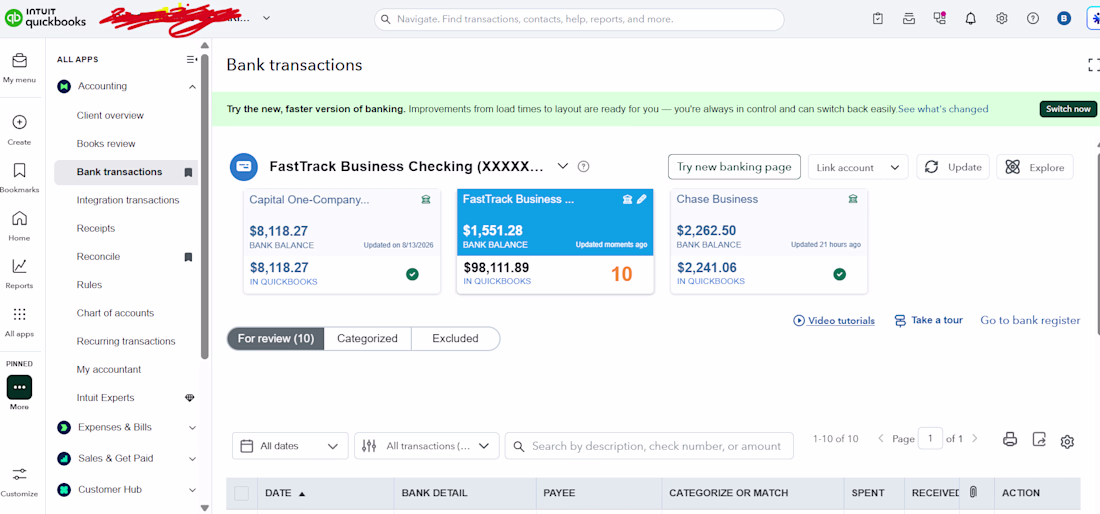Open the inbox tray icon in header
1100x514 pixels.
click(x=908, y=19)
